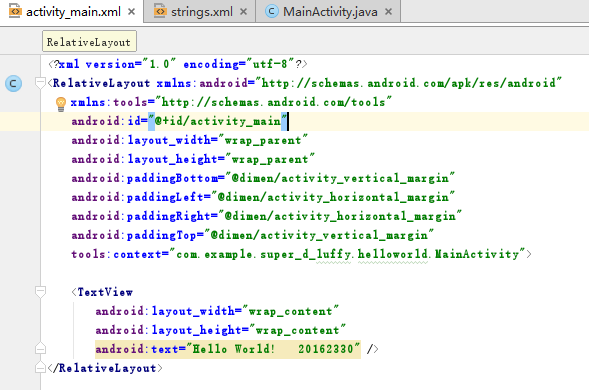Collapse the TextView tag fold
The width and height of the screenshot is (589, 390).
tap(40, 292)
